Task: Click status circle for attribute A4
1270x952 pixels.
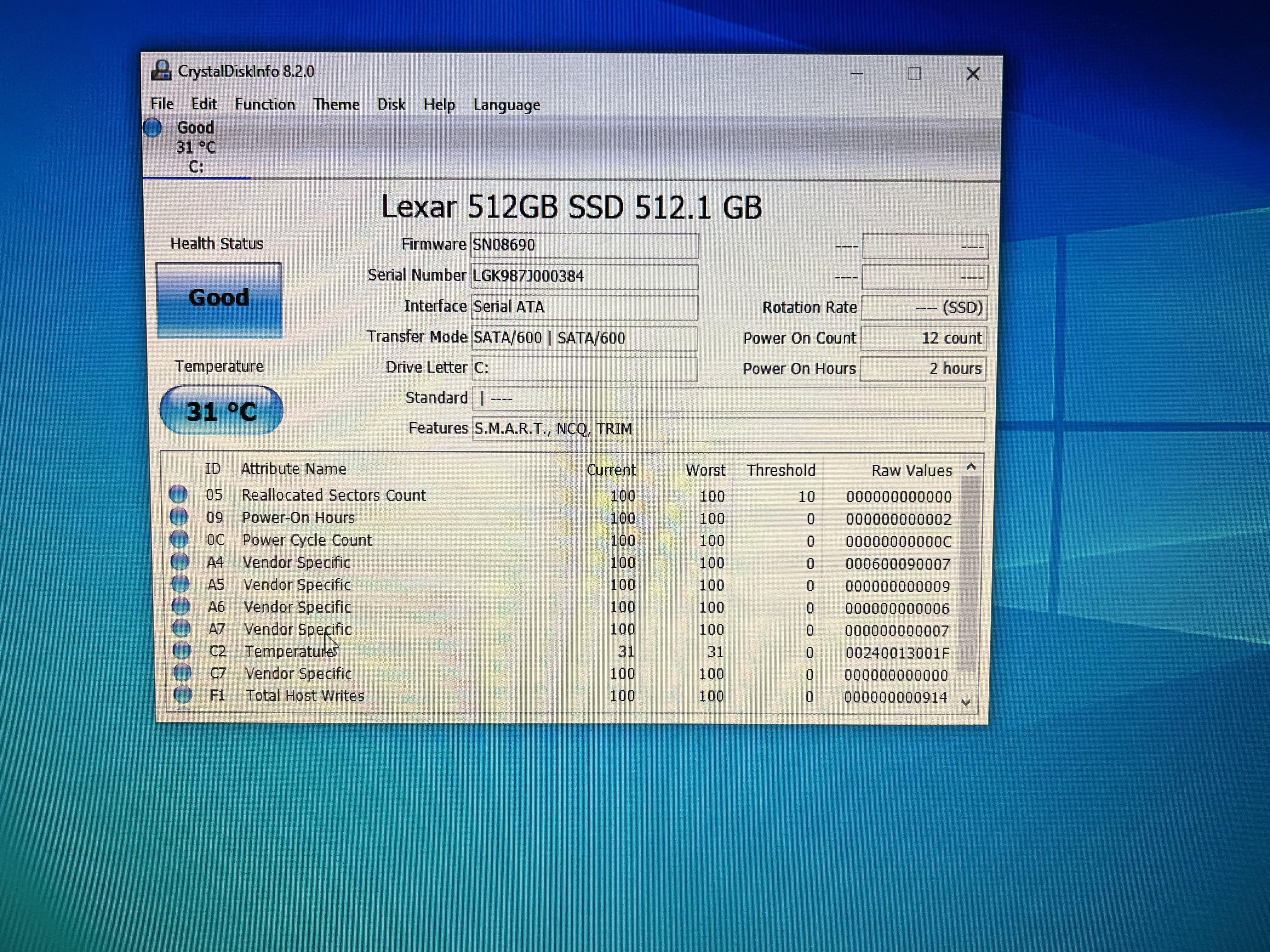Action: tap(180, 561)
